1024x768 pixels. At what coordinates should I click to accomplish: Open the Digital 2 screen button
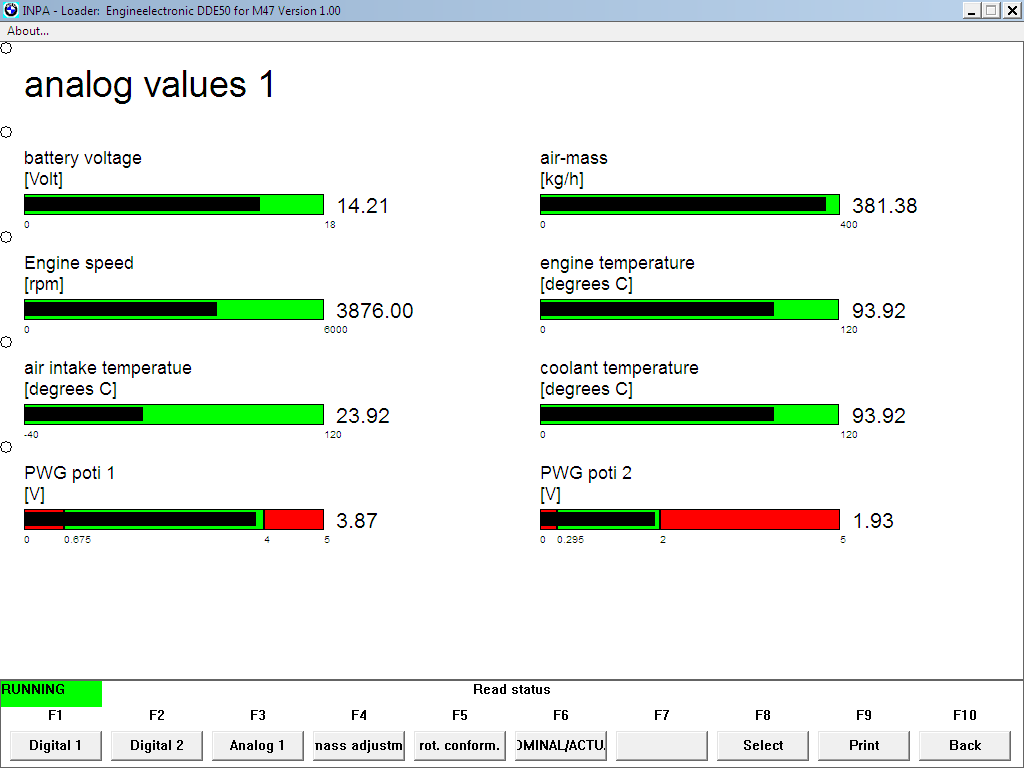click(x=157, y=745)
